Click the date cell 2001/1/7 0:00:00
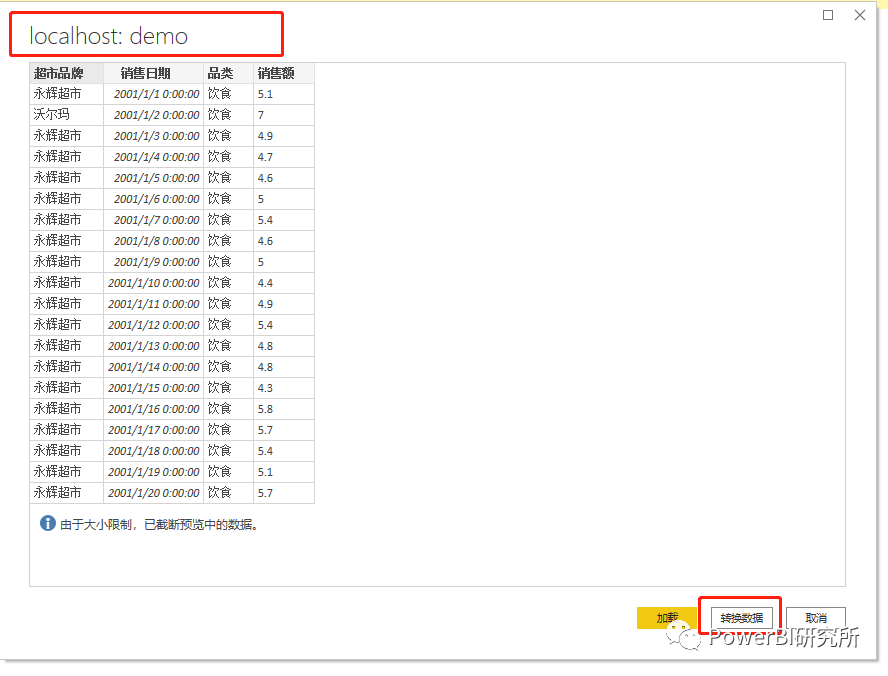 153,220
